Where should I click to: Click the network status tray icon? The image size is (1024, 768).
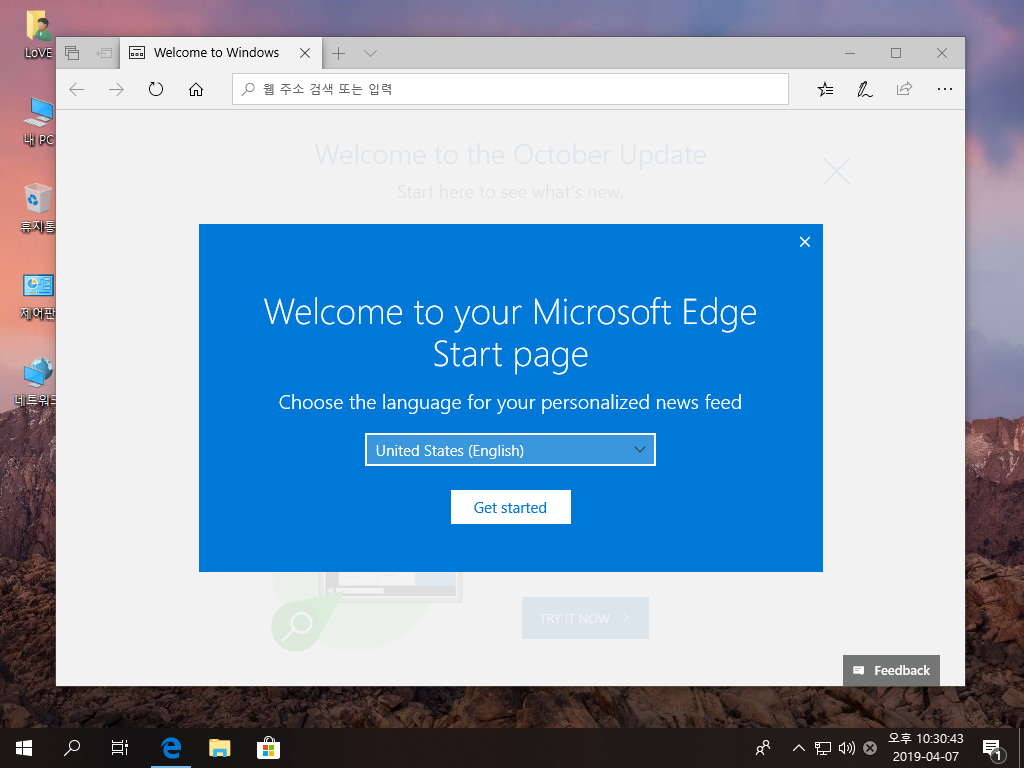pyautogui.click(x=823, y=748)
